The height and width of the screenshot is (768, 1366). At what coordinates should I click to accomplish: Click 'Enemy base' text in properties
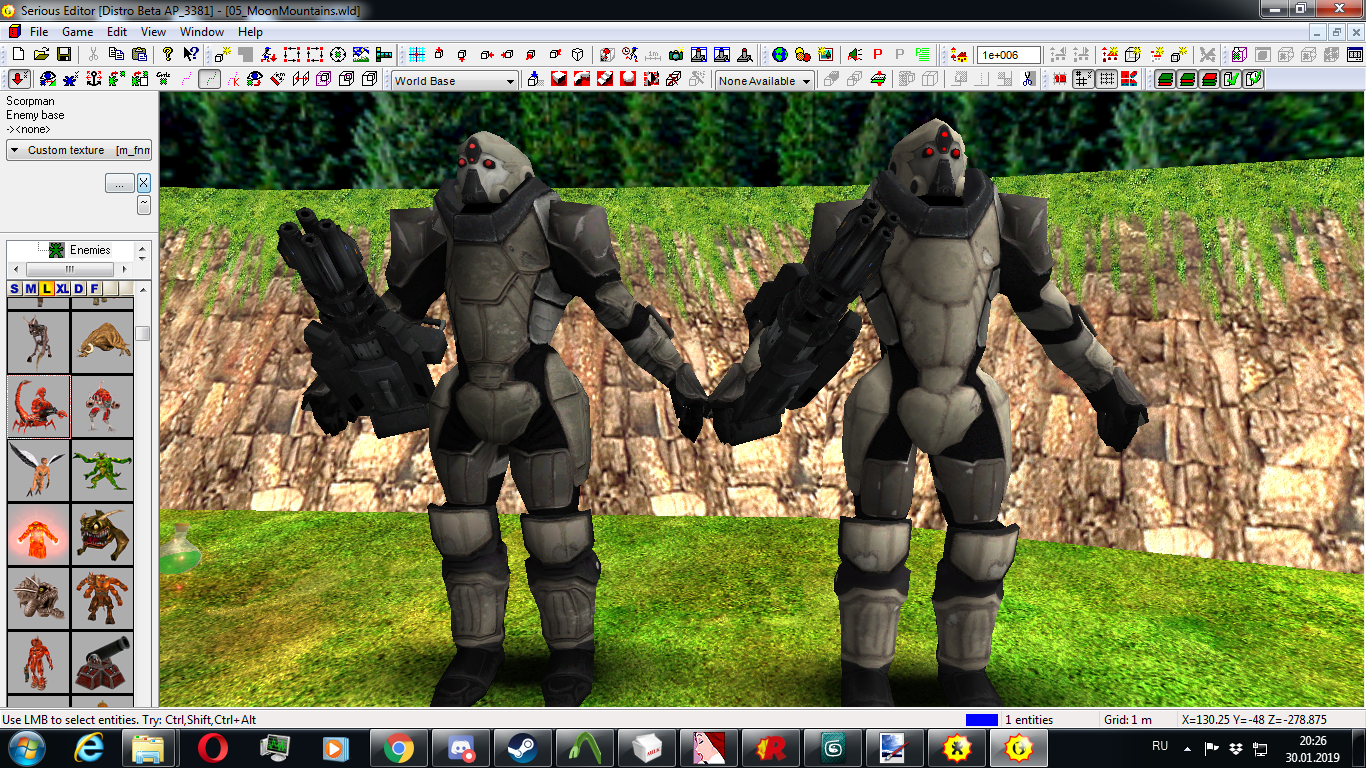coord(35,115)
